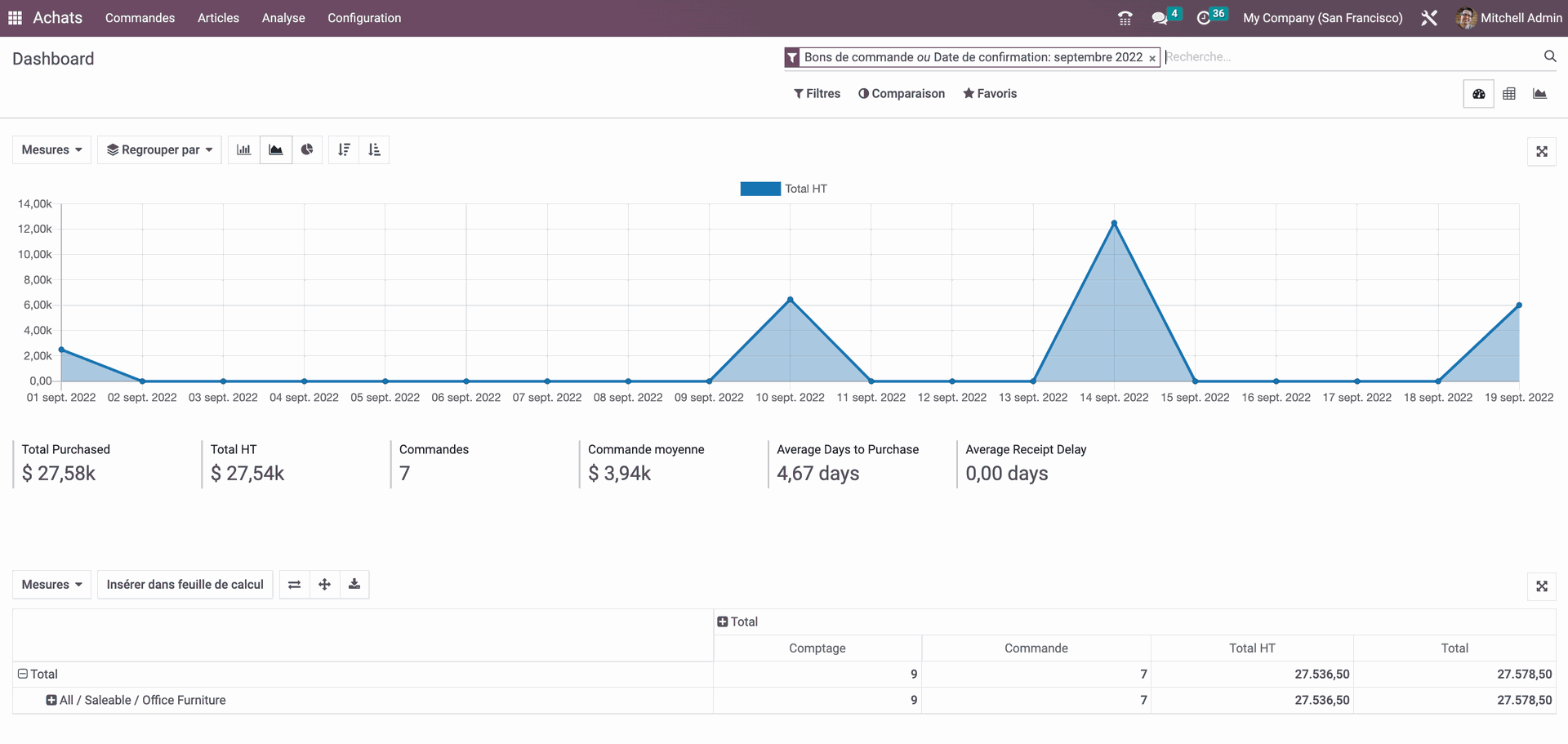Click the flip axis pivot icon
The image size is (1568, 744).
tap(295, 585)
